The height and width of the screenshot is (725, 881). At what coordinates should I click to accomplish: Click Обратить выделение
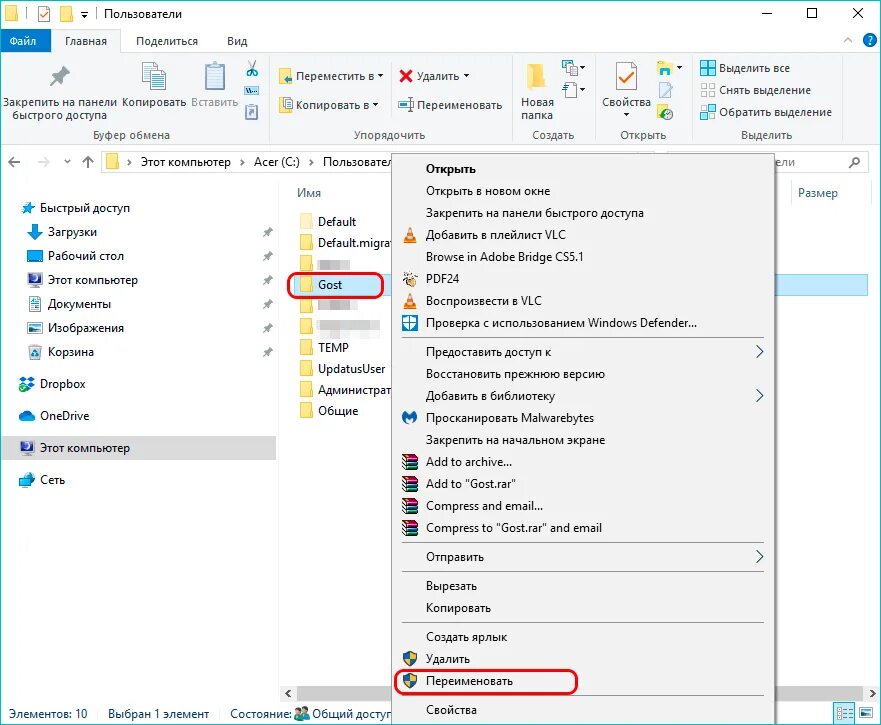(766, 112)
